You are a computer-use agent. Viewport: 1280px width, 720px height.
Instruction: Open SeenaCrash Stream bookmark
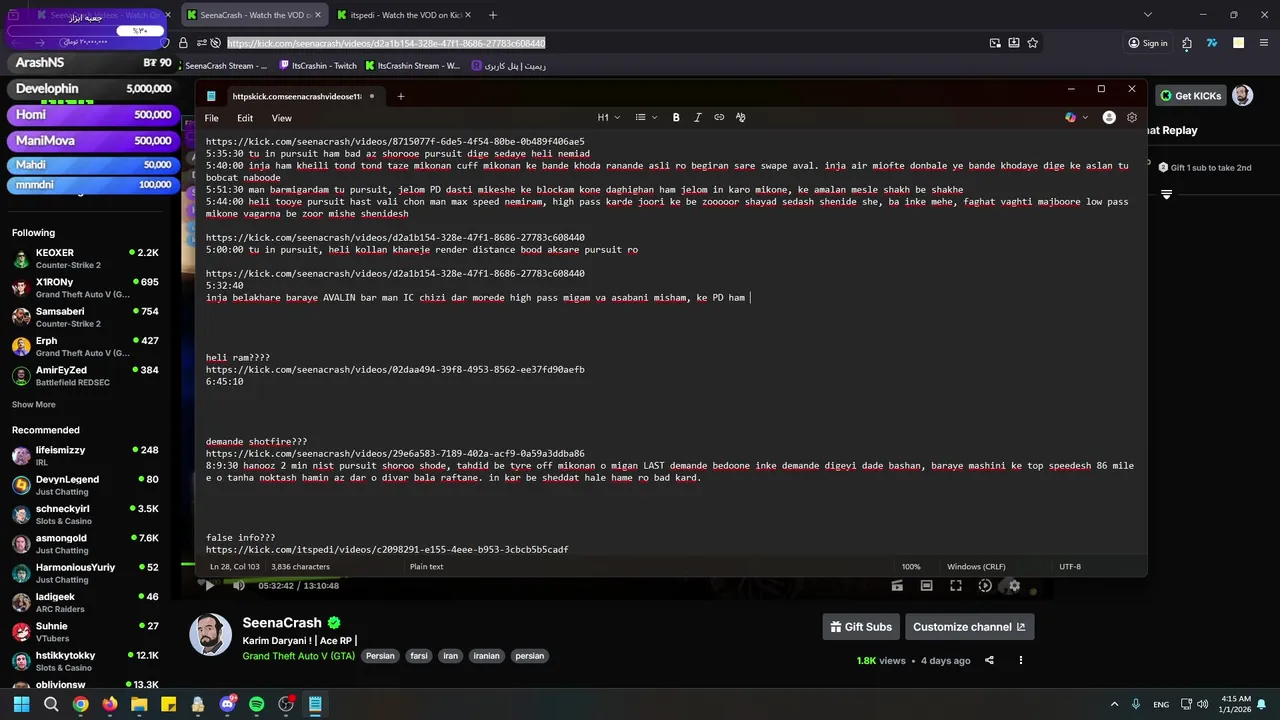coord(226,66)
